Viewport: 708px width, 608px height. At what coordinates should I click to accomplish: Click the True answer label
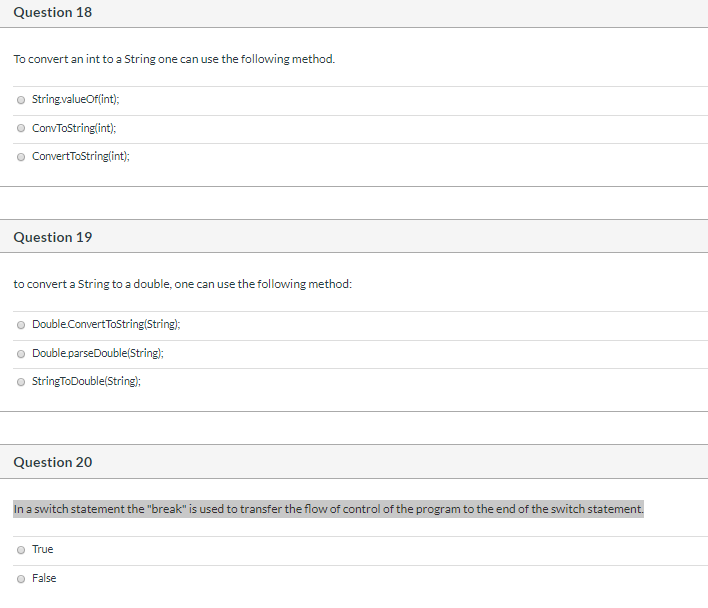point(42,549)
